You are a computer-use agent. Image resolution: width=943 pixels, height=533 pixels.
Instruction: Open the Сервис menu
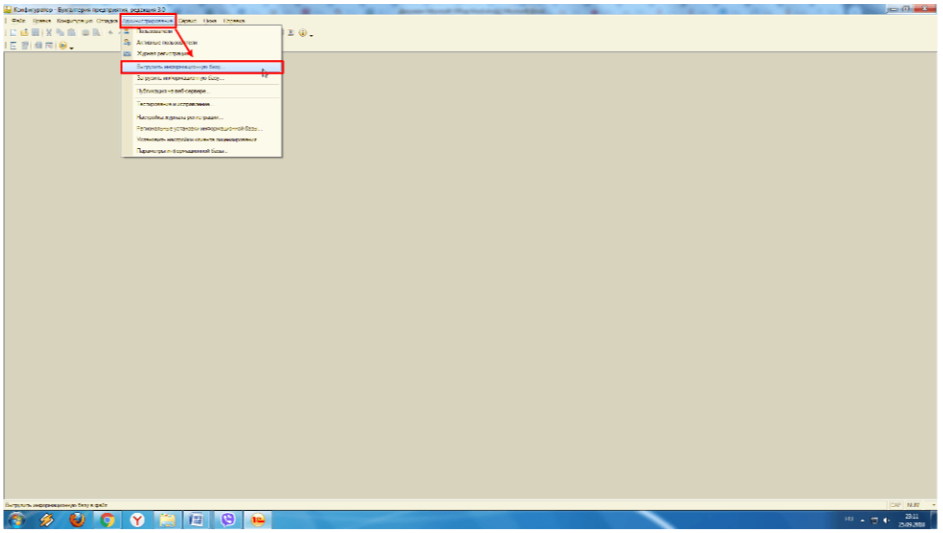pos(187,20)
